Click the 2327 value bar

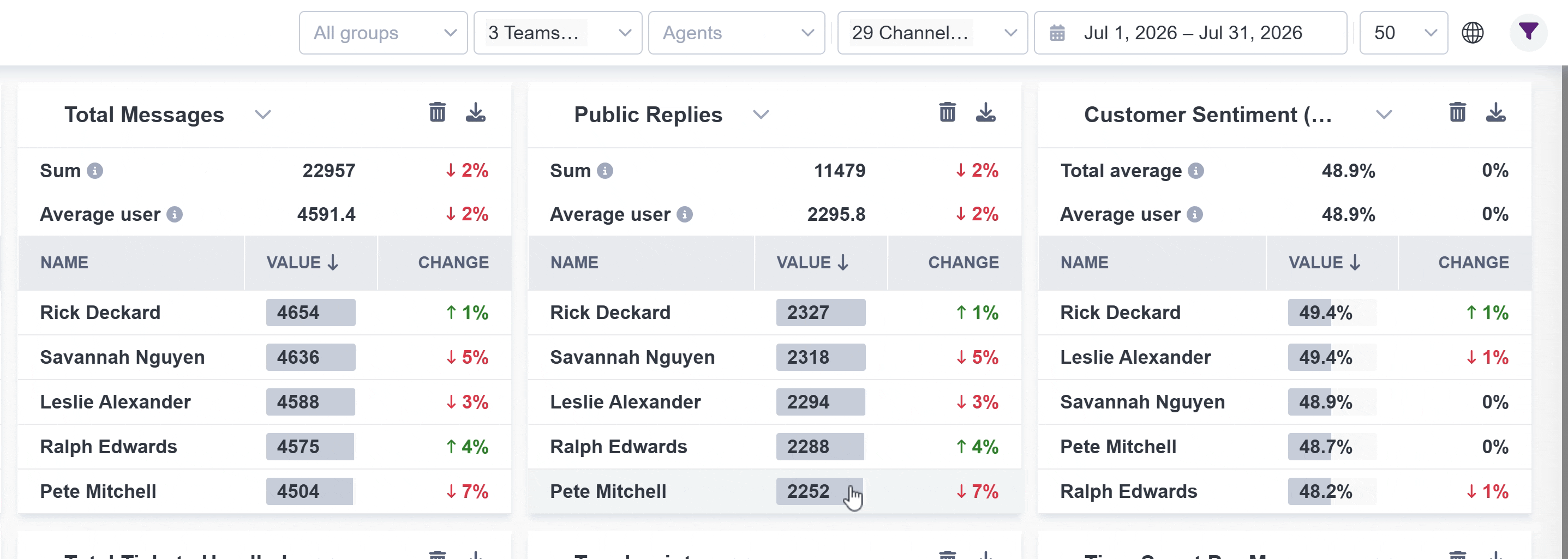(821, 312)
